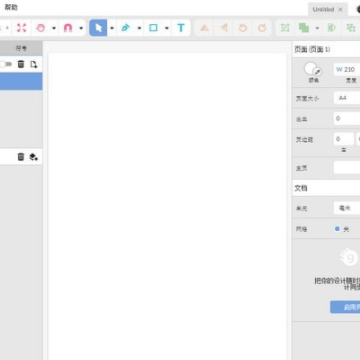Screen dimensions: 360x360
Task: Click the upward triangle flip icon
Action: [x=204, y=28]
